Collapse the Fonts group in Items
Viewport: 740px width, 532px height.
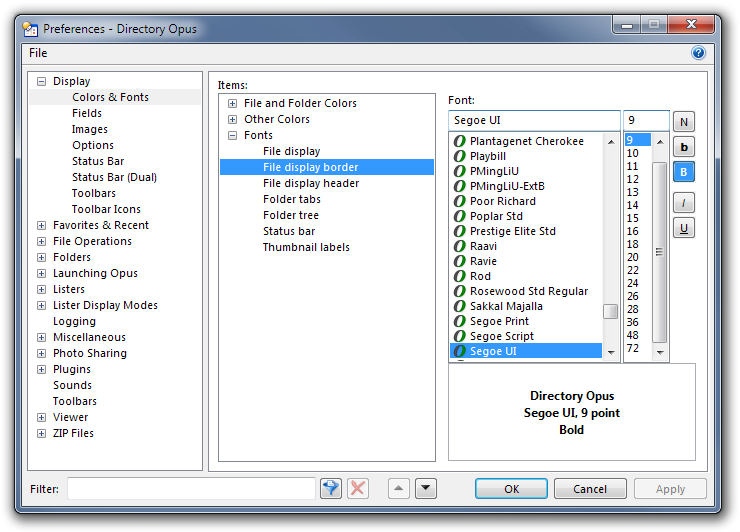[233, 135]
